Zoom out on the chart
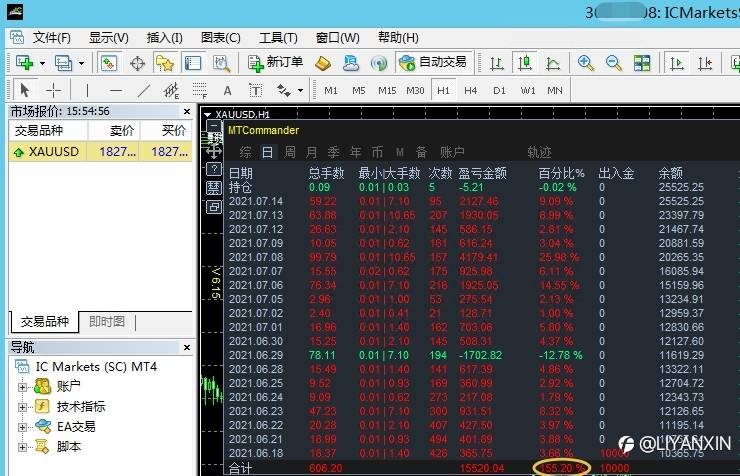Viewport: 740px width, 476px height. click(x=614, y=63)
